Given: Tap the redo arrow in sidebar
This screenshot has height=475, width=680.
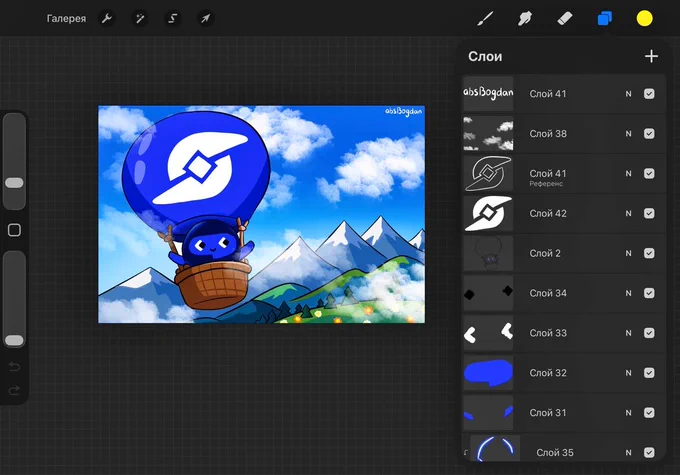Looking at the screenshot, I should 14,390.
